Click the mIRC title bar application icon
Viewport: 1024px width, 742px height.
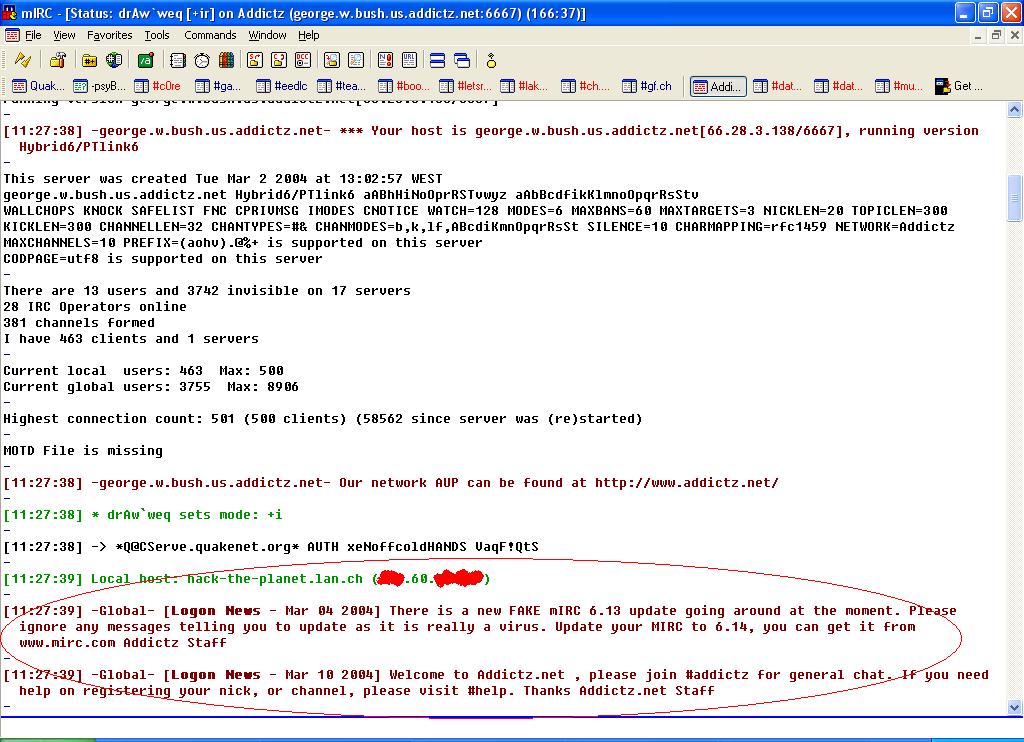click(10, 12)
